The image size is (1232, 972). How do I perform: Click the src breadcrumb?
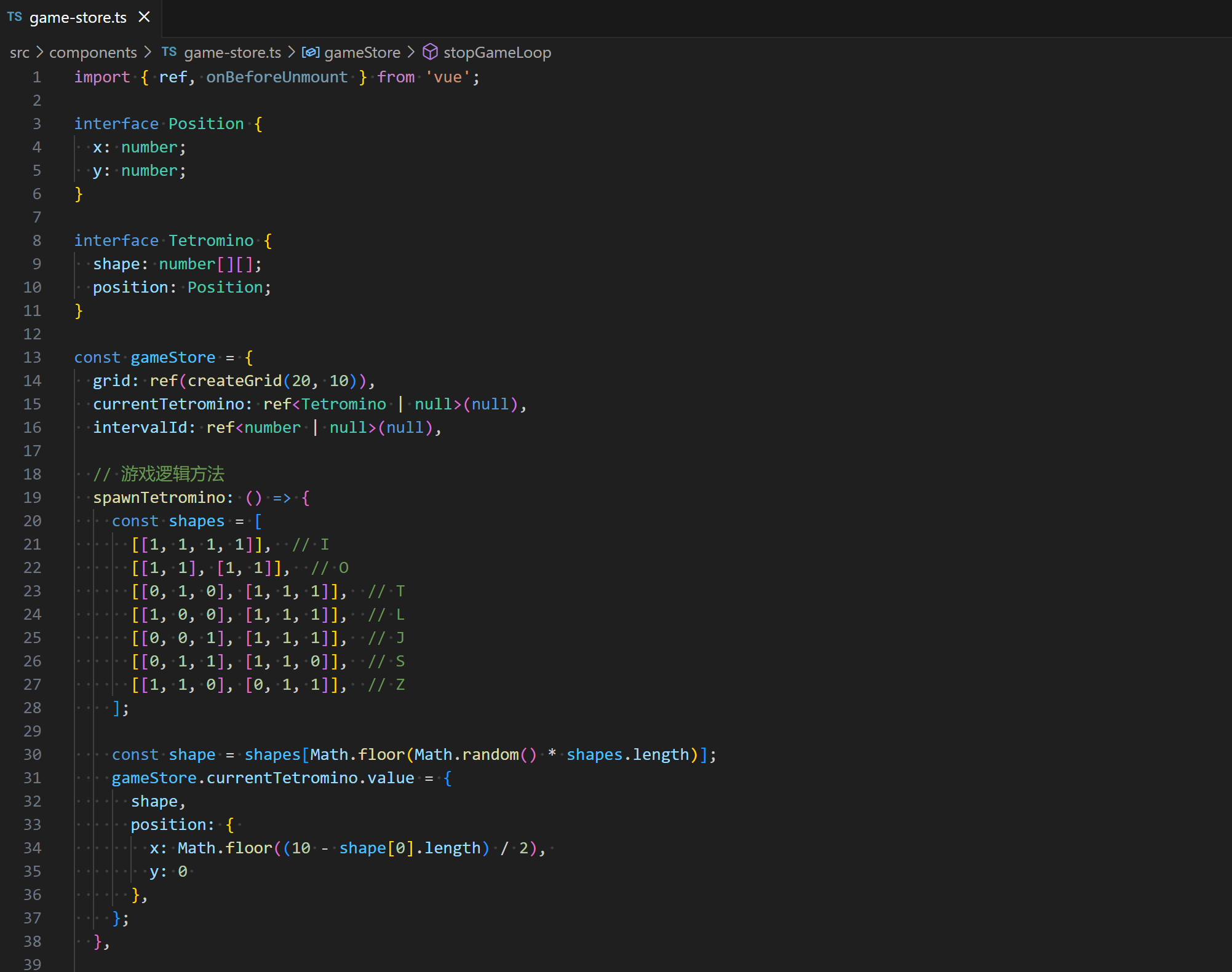(19, 53)
